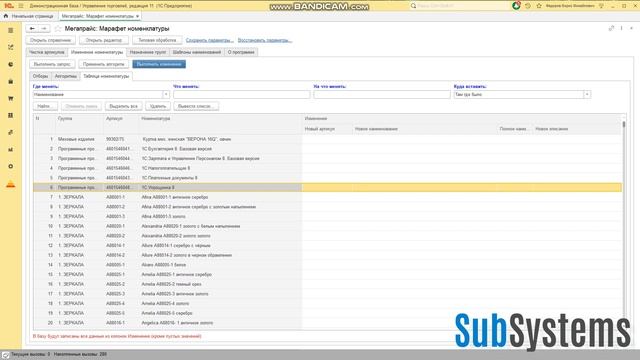Screen dimensions: 640x360
Task: Click the Вывести список button
Action: click(196, 106)
